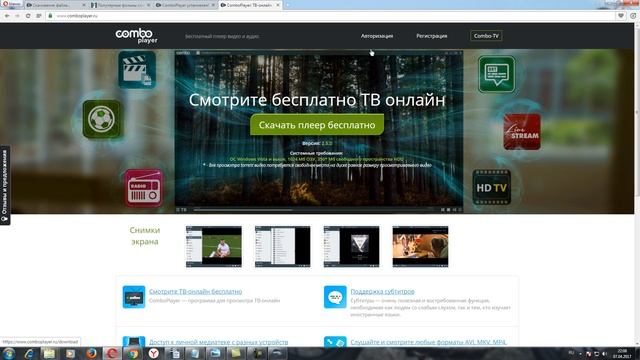Switch to the ComboPlayer third tab
Viewport: 640px width, 360px height.
186,5
